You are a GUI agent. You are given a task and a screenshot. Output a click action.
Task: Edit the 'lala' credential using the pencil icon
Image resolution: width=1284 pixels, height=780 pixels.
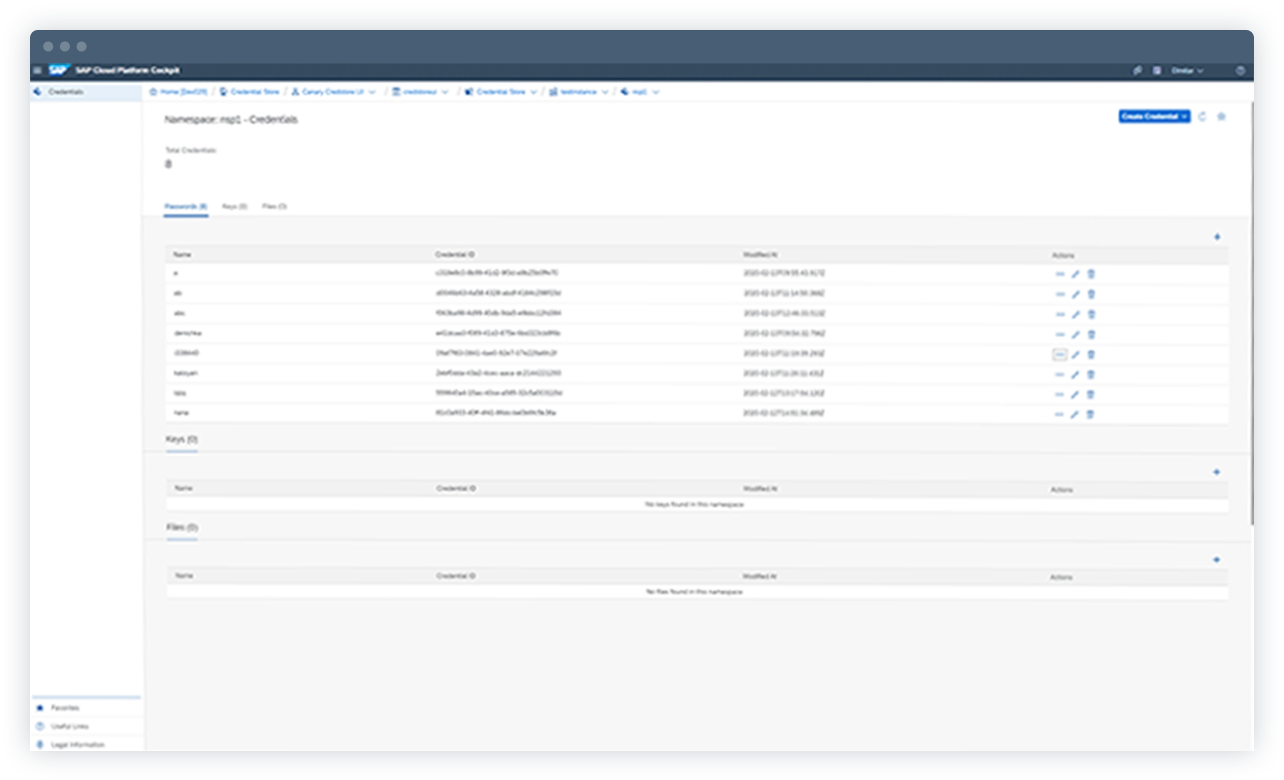click(x=1073, y=393)
